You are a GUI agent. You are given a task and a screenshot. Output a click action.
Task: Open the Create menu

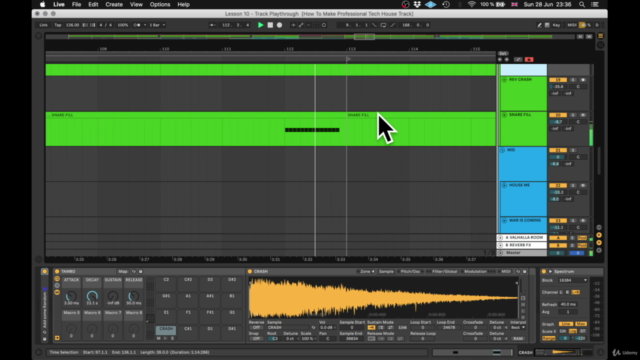coord(114,4)
